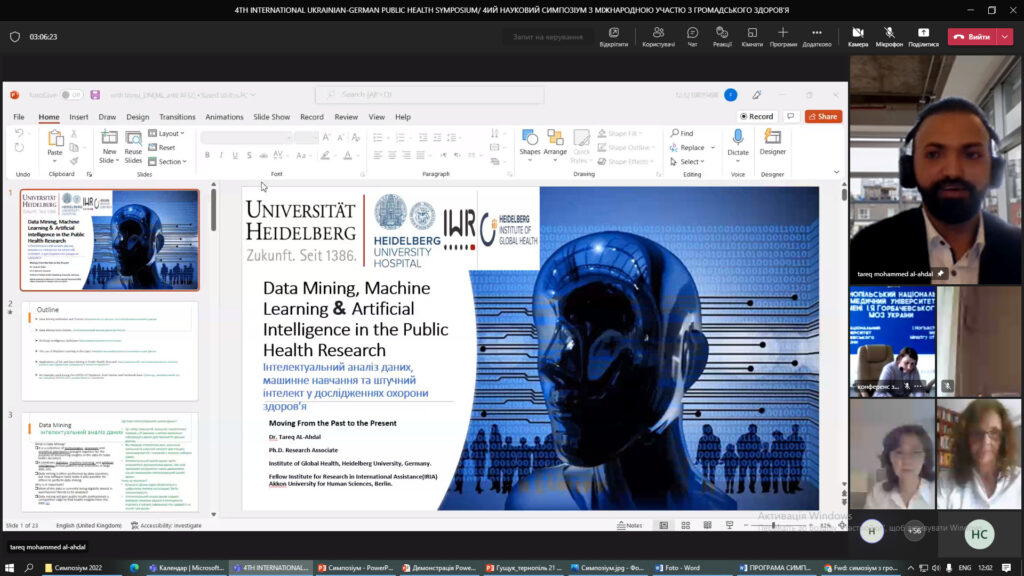This screenshot has width=1024, height=576.
Task: Open the breakout rooms panel
Action: 752,36
